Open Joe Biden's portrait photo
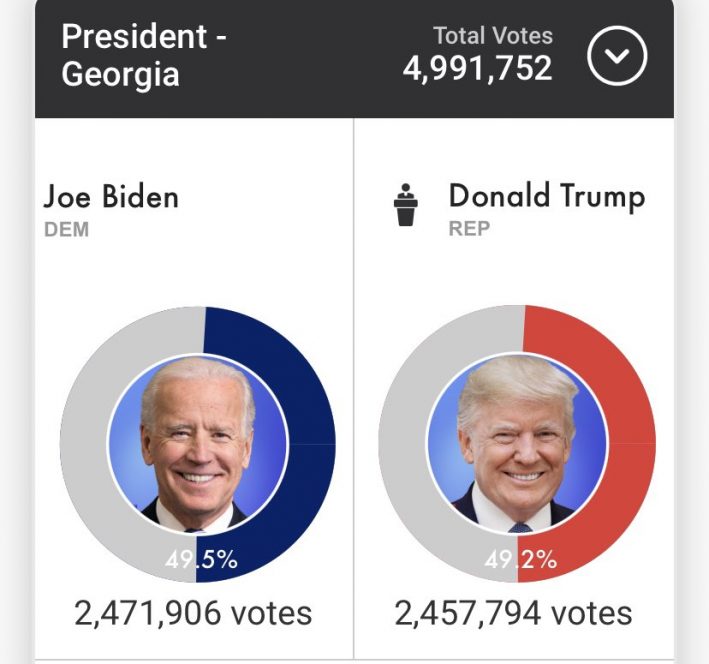 pyautogui.click(x=198, y=445)
